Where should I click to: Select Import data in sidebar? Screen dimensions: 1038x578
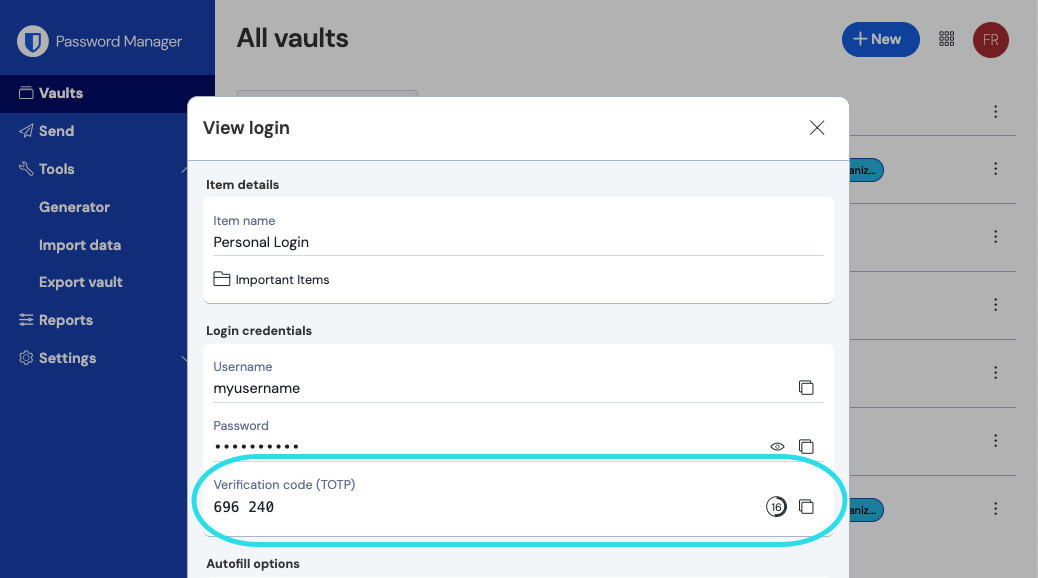80,245
